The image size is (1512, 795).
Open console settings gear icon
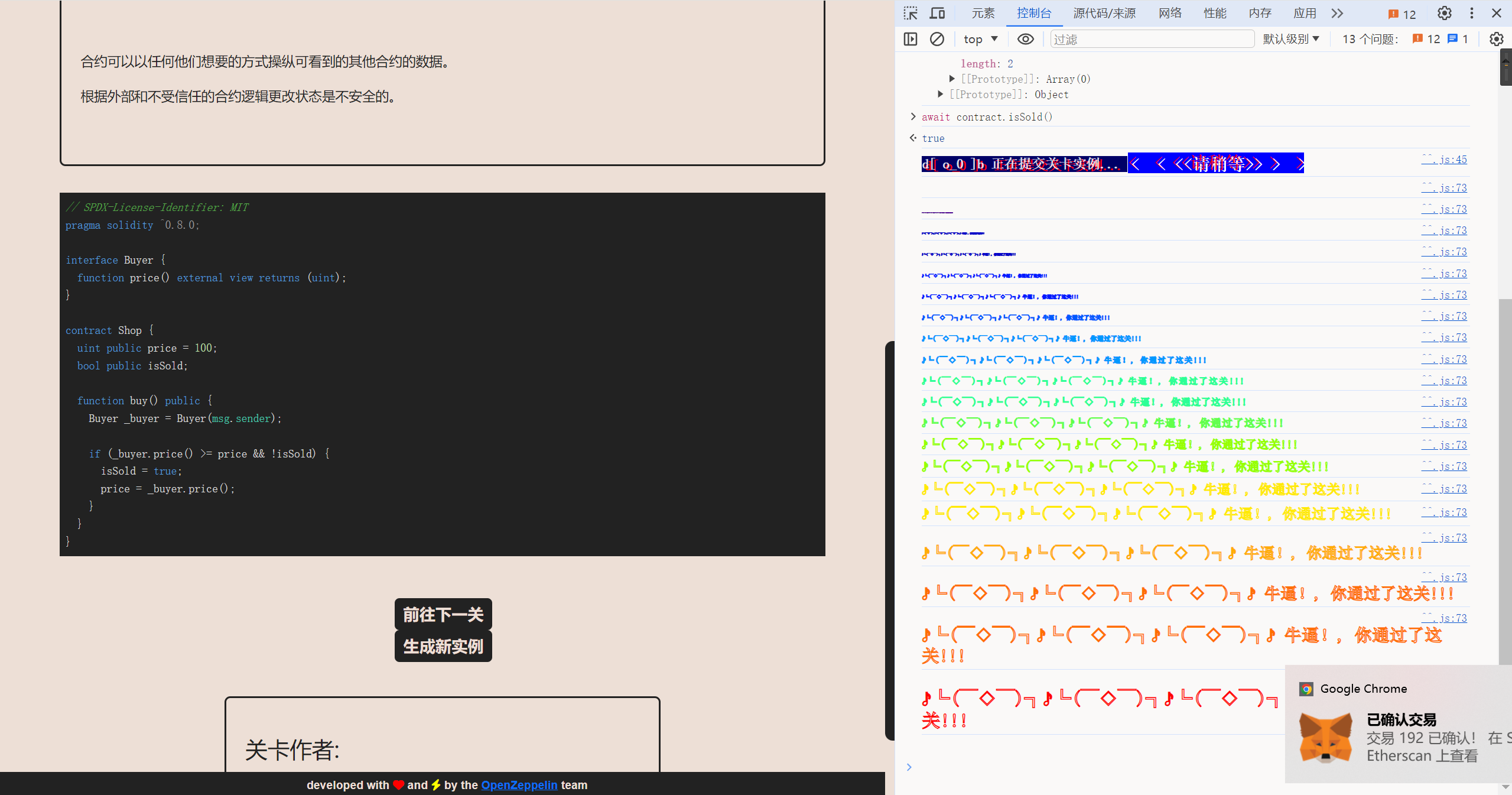pos(1496,39)
